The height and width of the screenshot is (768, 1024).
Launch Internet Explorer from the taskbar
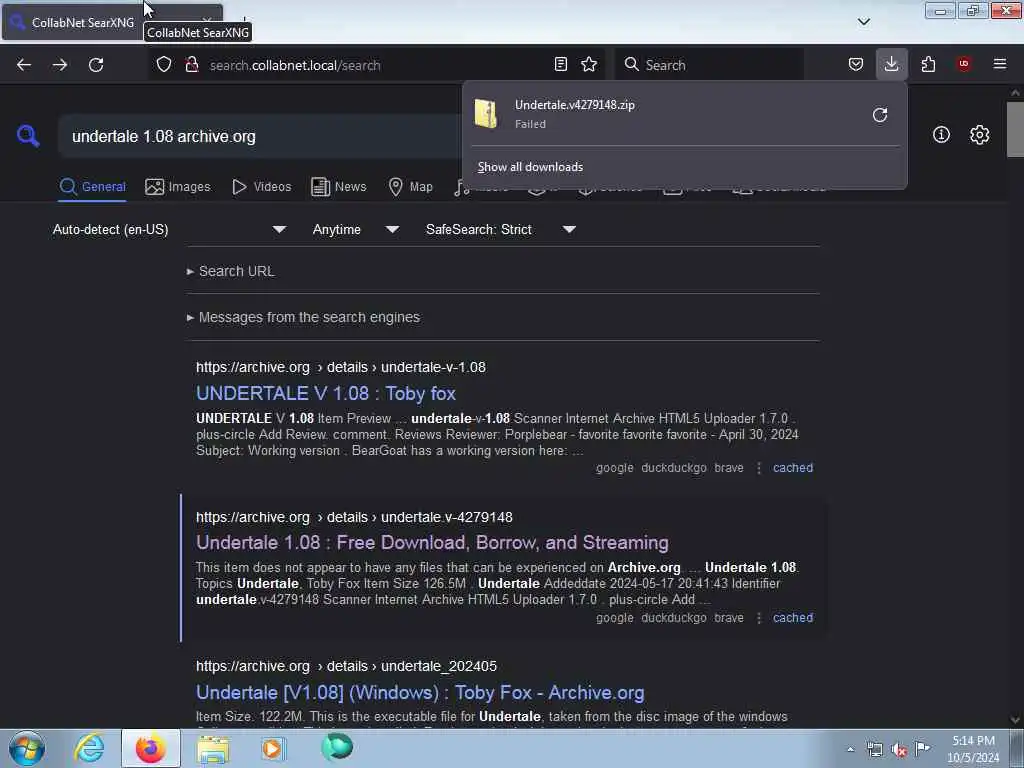89,748
